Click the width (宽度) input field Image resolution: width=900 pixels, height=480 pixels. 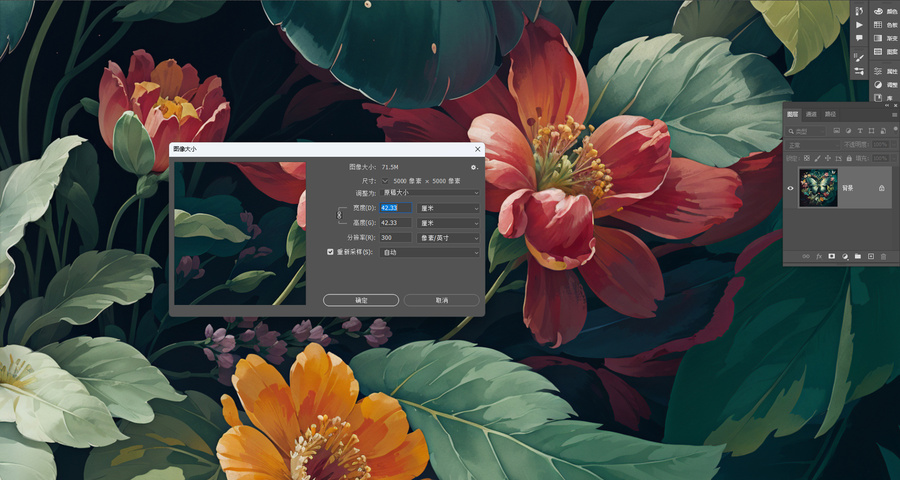coord(396,208)
